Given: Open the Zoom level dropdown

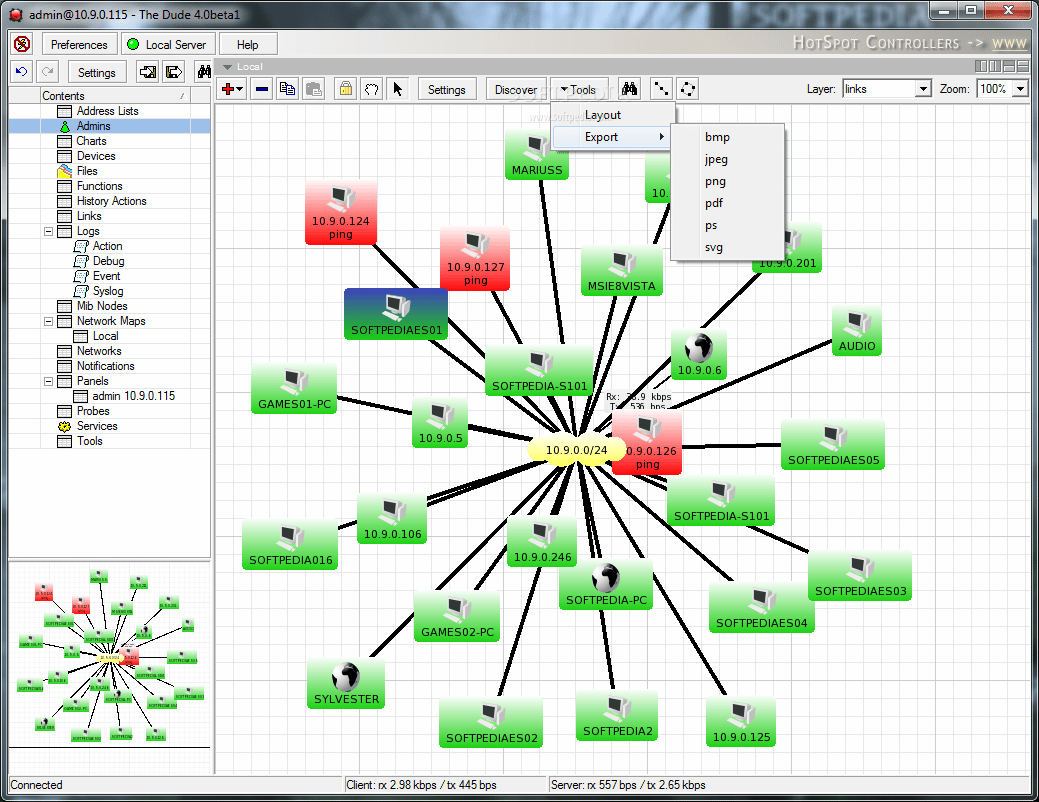Looking at the screenshot, I should tap(1021, 88).
